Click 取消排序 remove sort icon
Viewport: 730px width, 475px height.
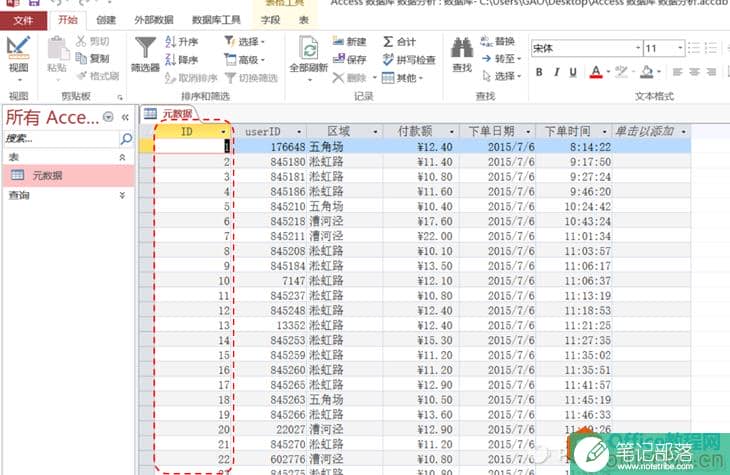coord(170,78)
